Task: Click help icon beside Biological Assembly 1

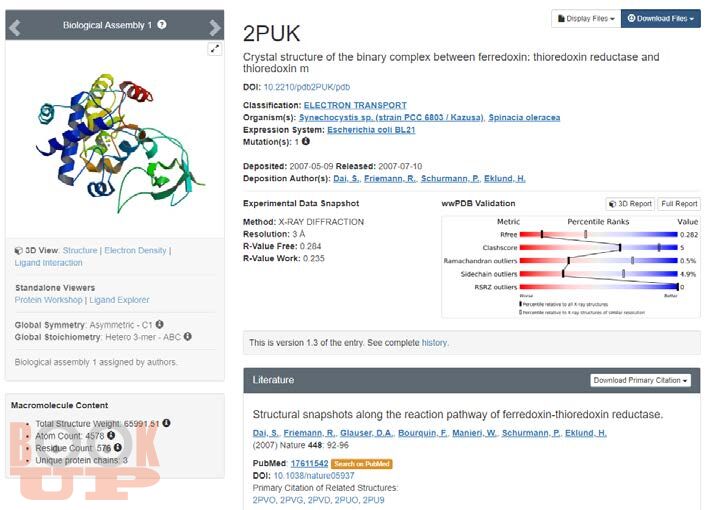Action: pos(162,24)
